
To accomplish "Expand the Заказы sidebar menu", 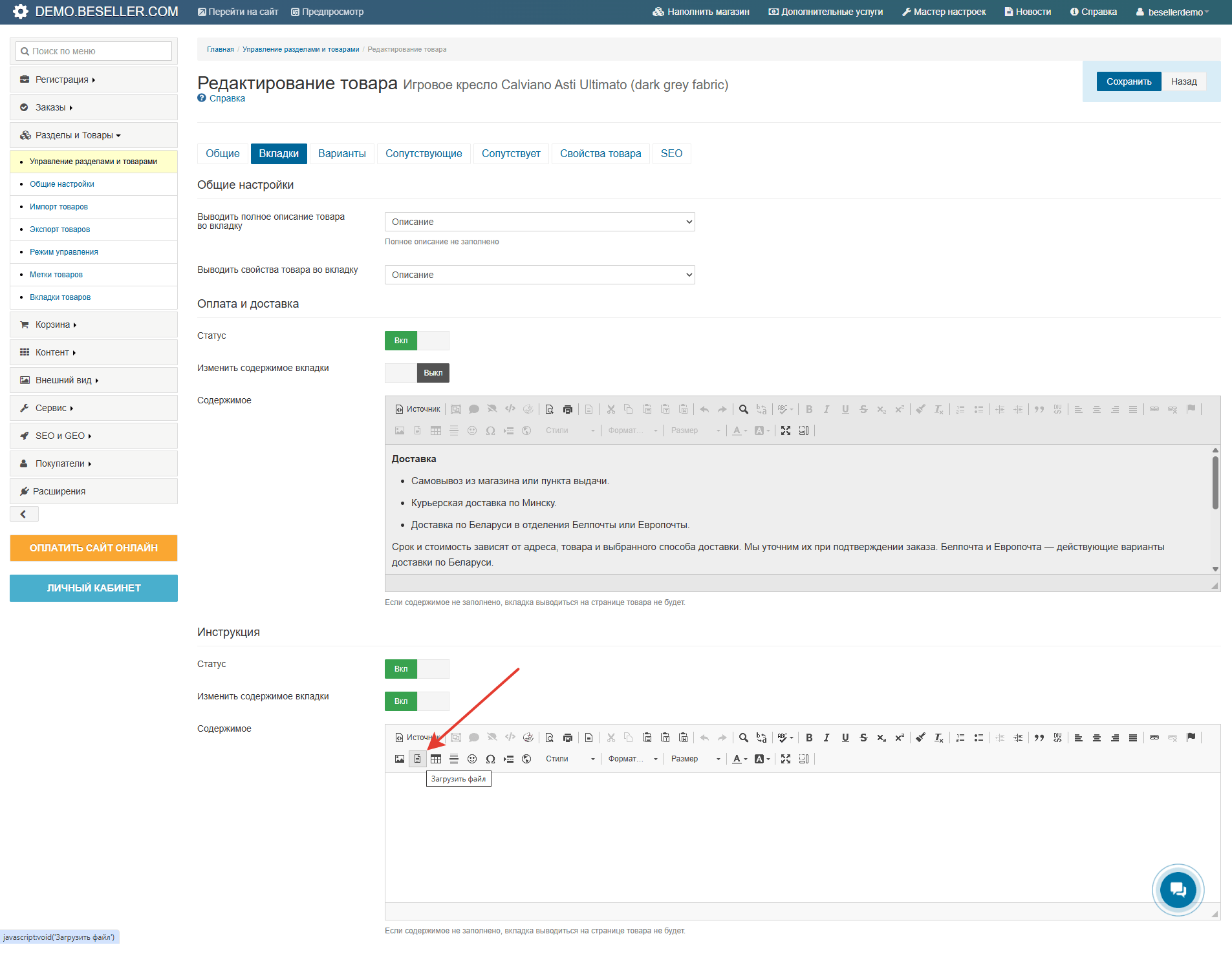I will point(94,107).
